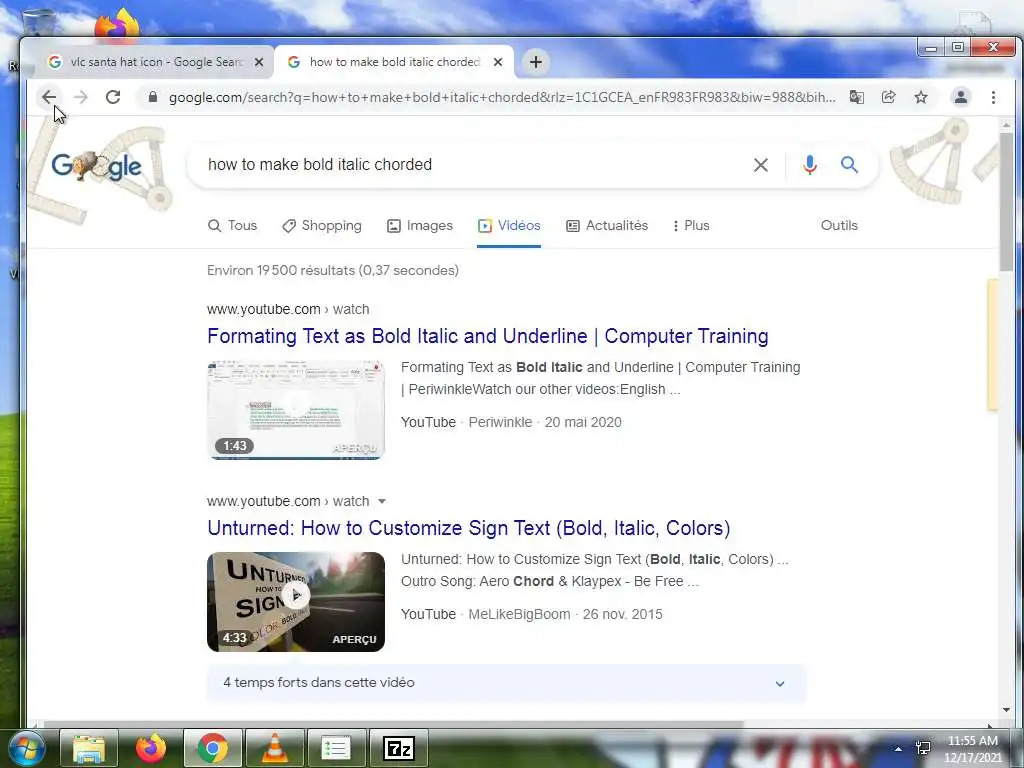Open Chrome three-dot menu
The height and width of the screenshot is (768, 1024).
click(x=993, y=97)
